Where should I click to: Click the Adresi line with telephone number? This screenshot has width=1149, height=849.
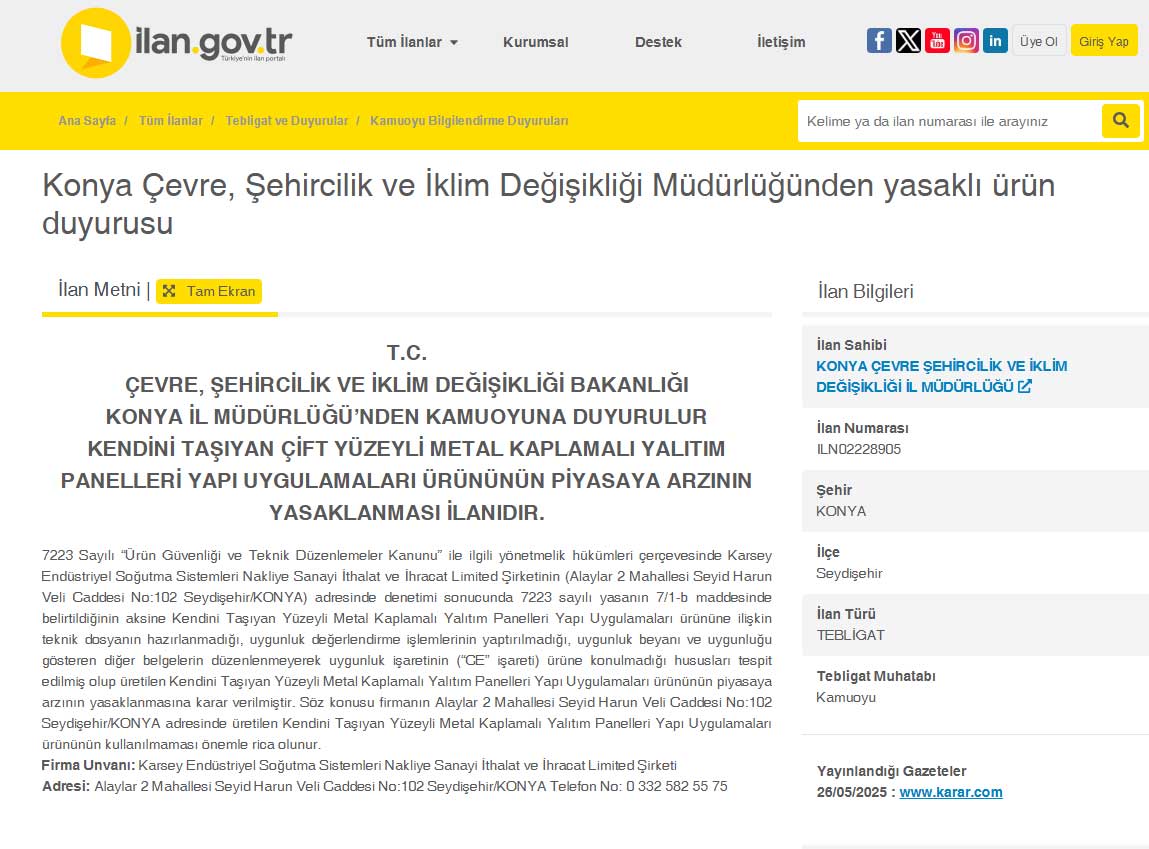[x=385, y=786]
